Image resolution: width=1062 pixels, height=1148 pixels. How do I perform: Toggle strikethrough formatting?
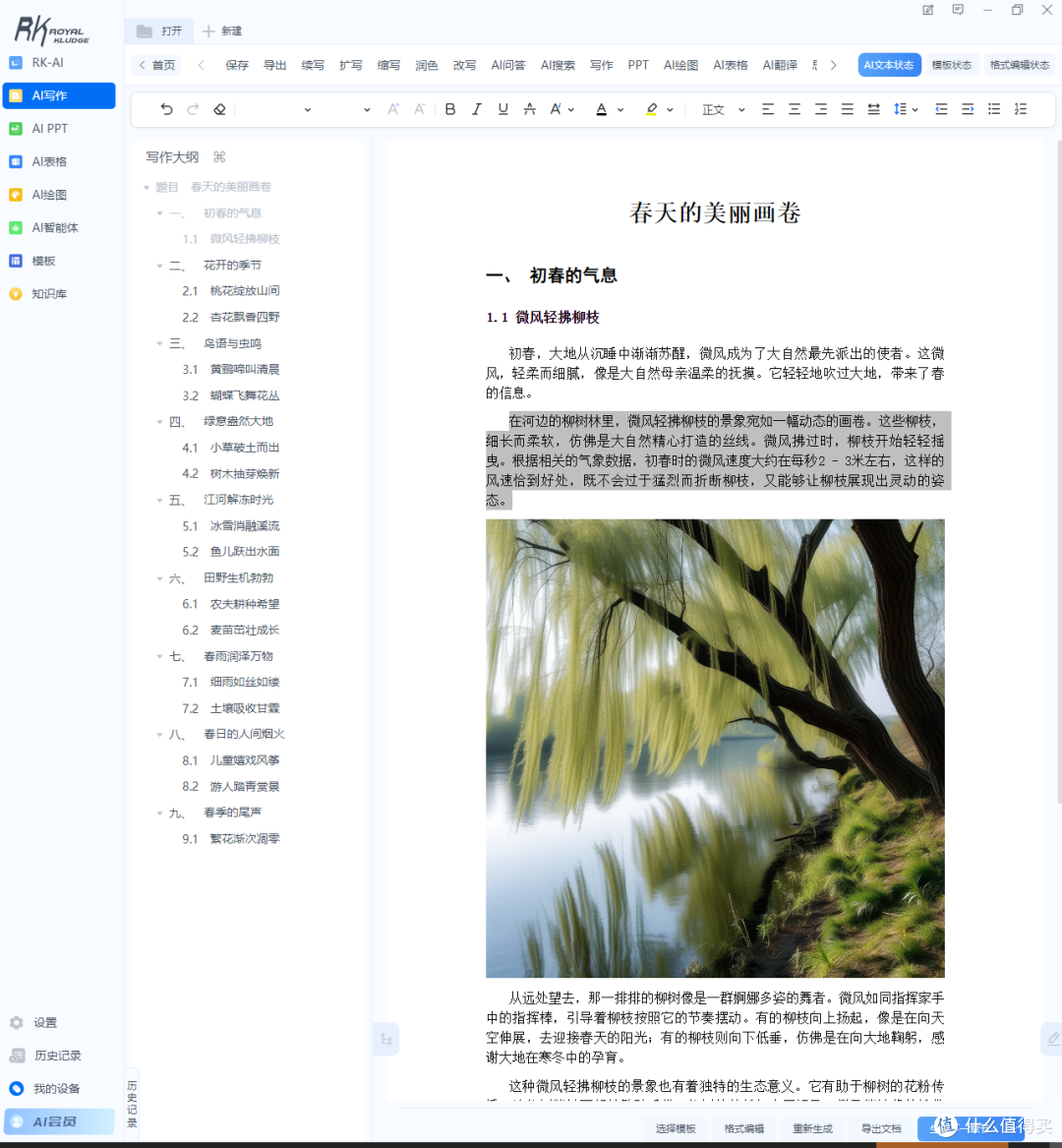click(529, 109)
